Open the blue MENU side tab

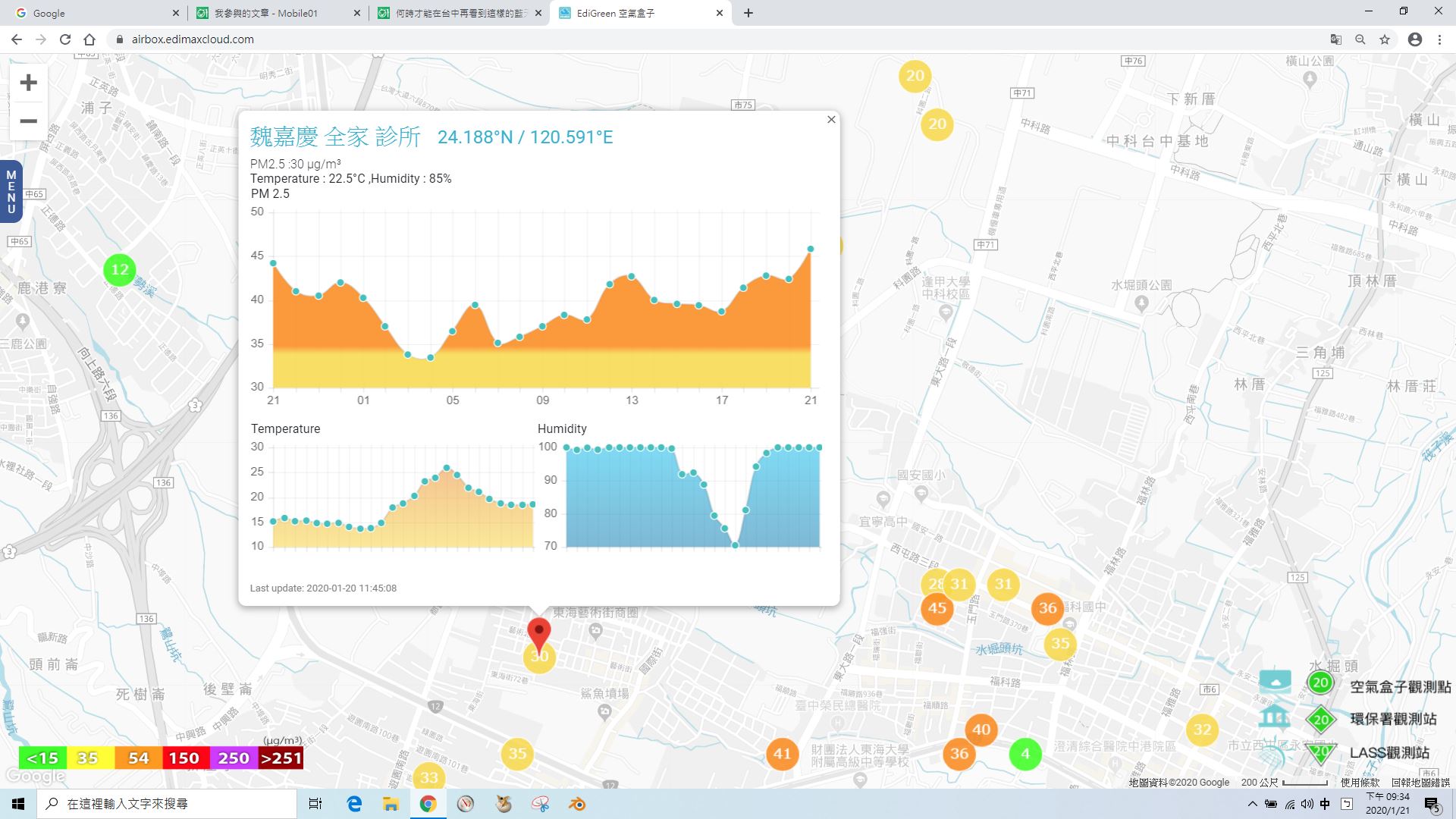[11, 192]
